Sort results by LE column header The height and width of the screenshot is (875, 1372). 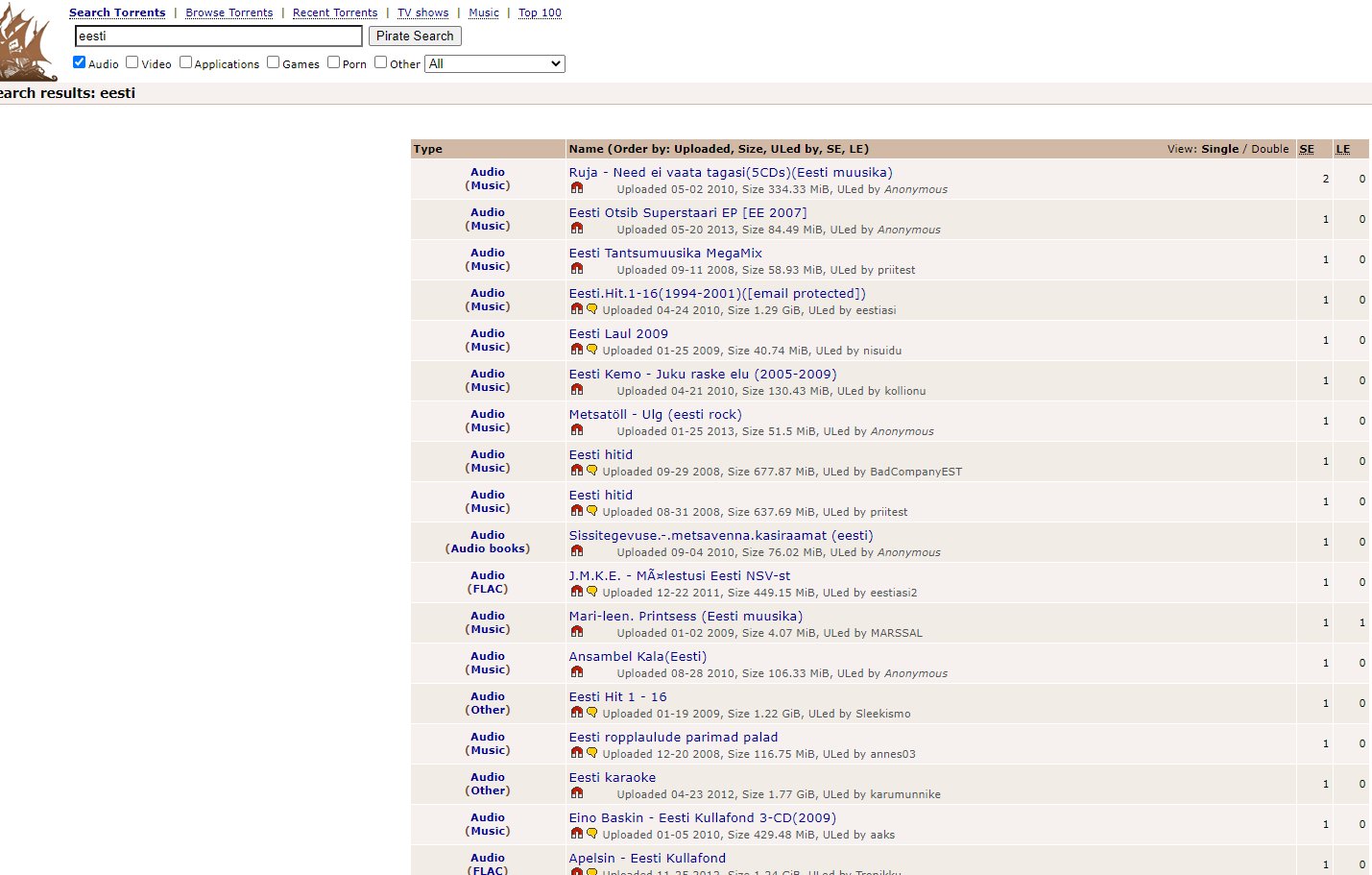point(1343,149)
